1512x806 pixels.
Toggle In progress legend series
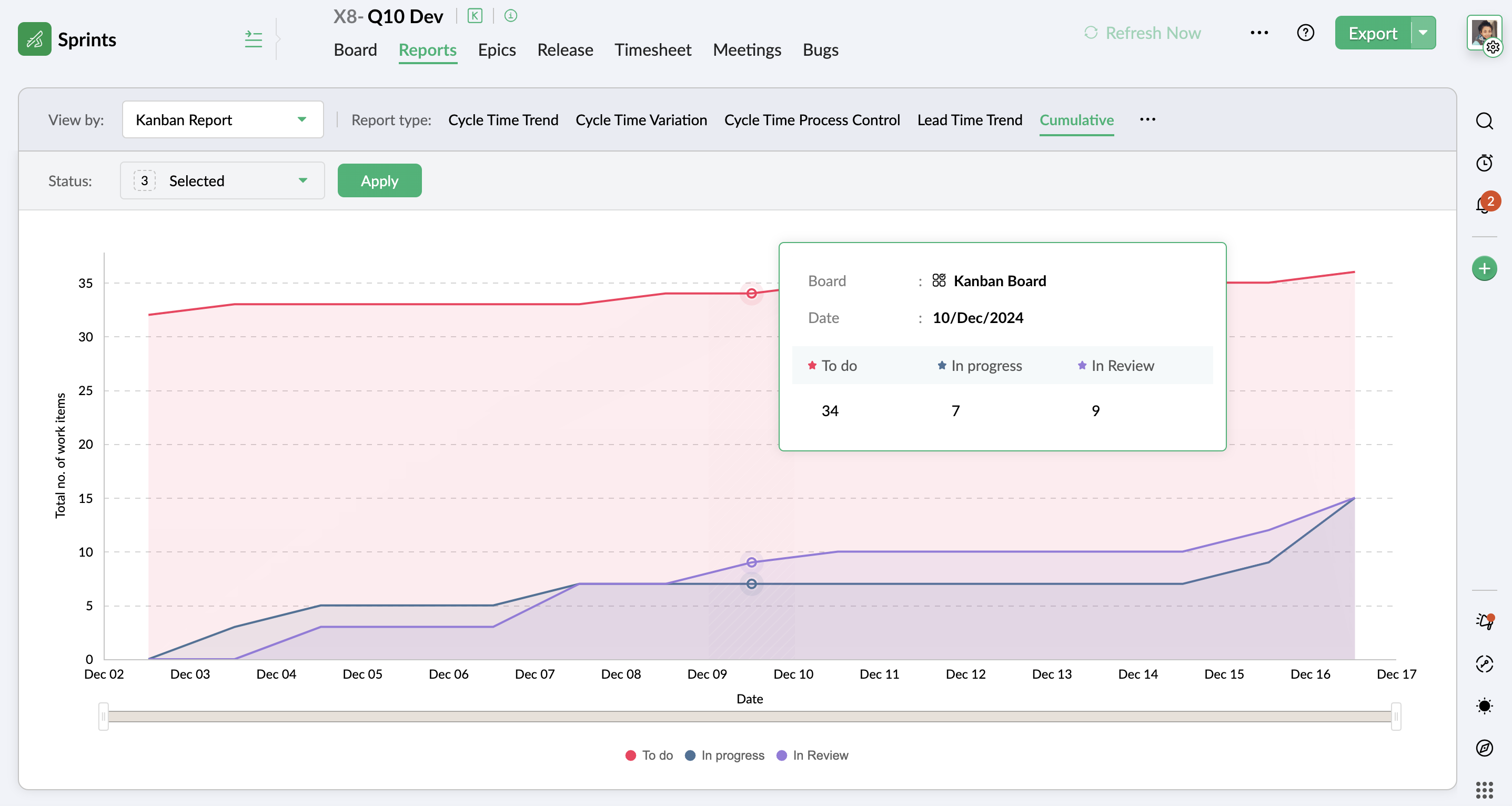point(724,755)
